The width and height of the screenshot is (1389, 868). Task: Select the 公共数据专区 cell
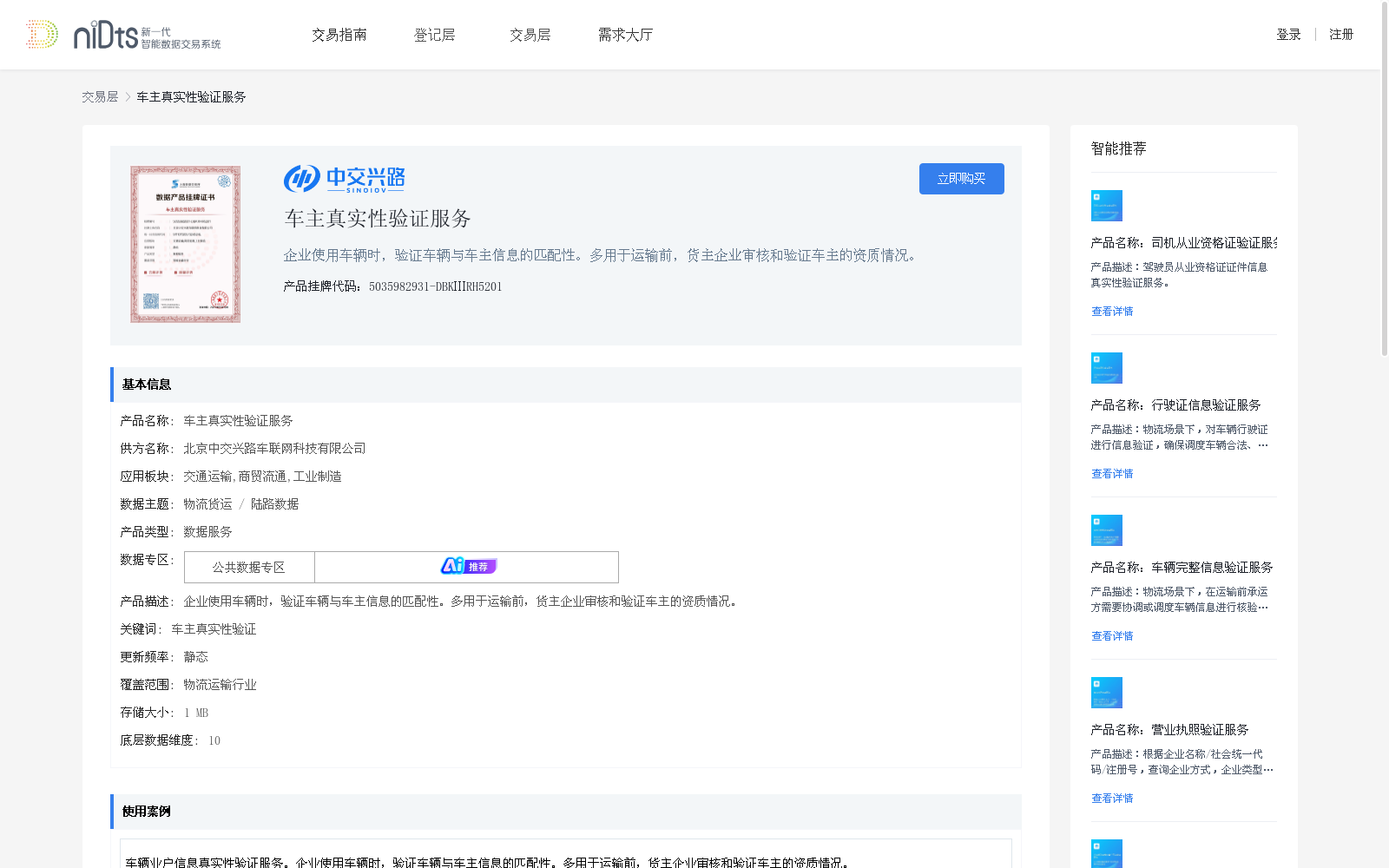tap(249, 567)
